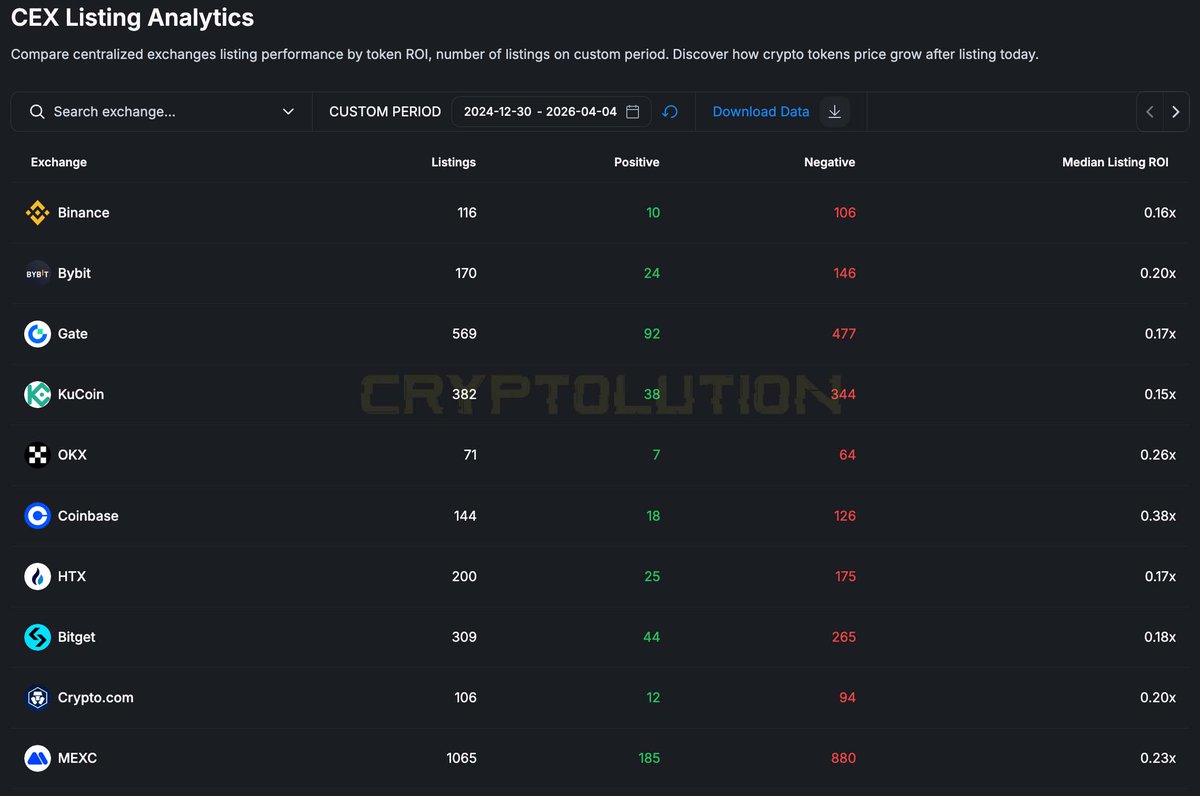Click the Download Data link
The height and width of the screenshot is (796, 1200).
click(761, 111)
